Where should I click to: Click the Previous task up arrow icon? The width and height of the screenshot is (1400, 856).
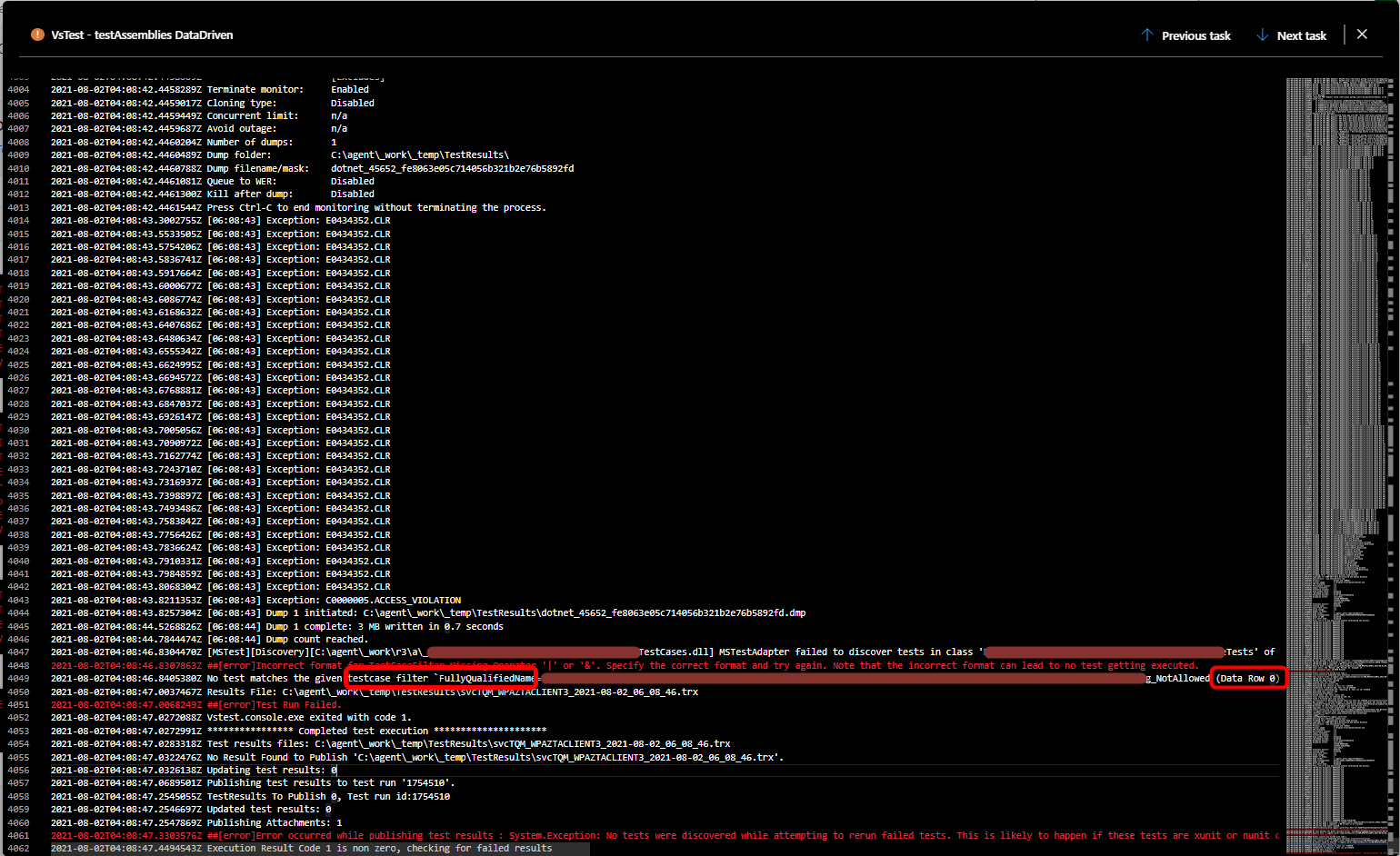coord(1147,35)
